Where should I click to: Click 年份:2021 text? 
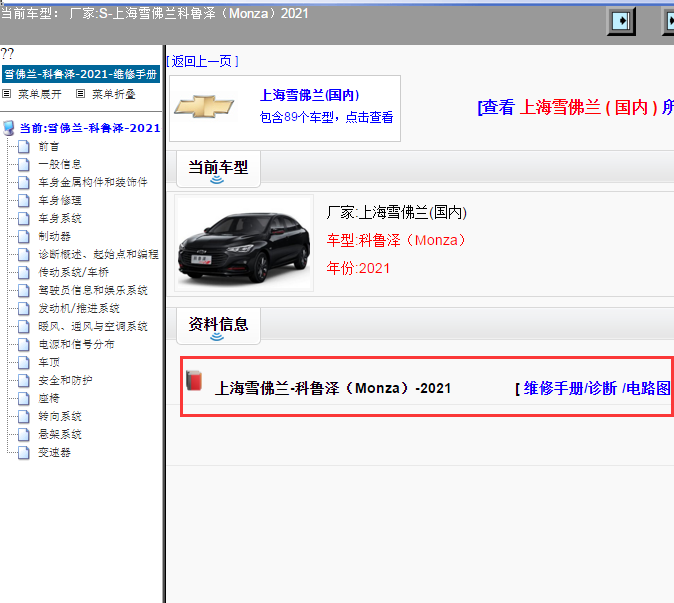click(358, 268)
